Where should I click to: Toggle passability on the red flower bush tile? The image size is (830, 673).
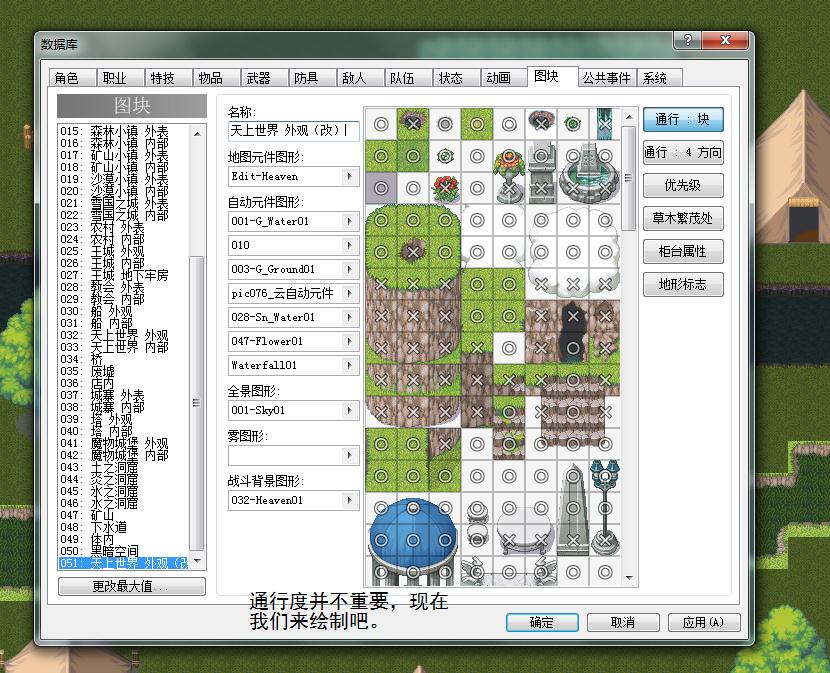445,188
